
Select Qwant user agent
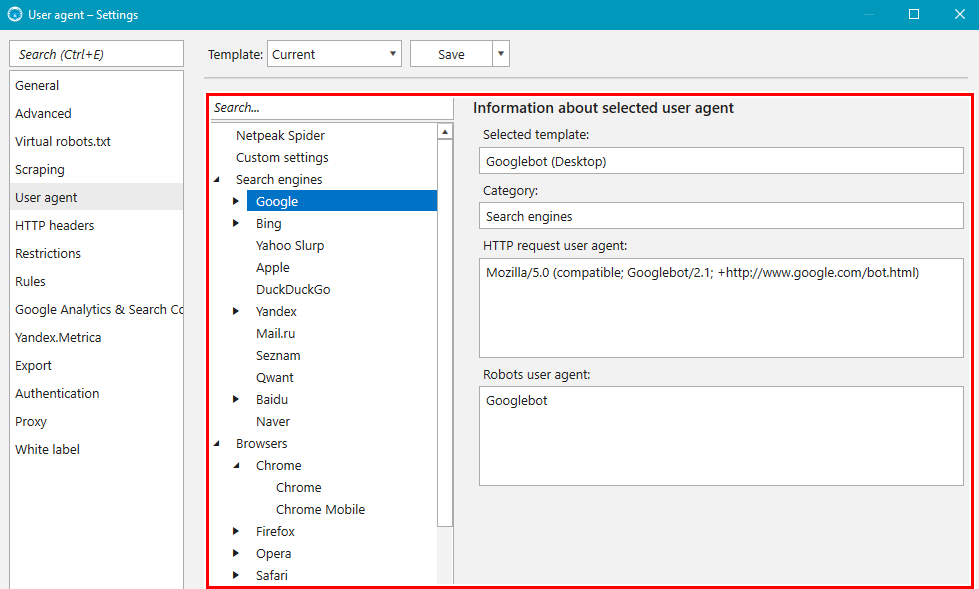point(275,377)
